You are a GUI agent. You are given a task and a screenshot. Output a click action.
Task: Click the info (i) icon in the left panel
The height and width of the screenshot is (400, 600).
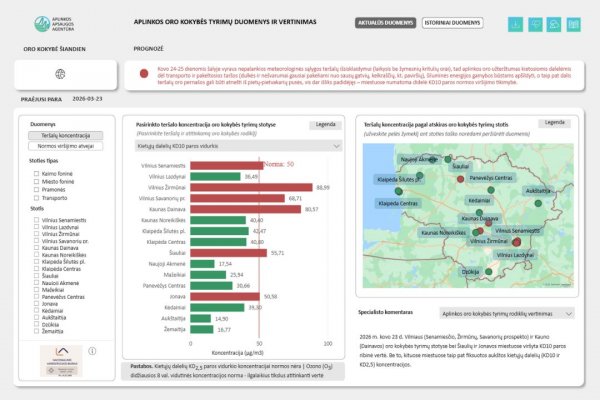point(92,351)
